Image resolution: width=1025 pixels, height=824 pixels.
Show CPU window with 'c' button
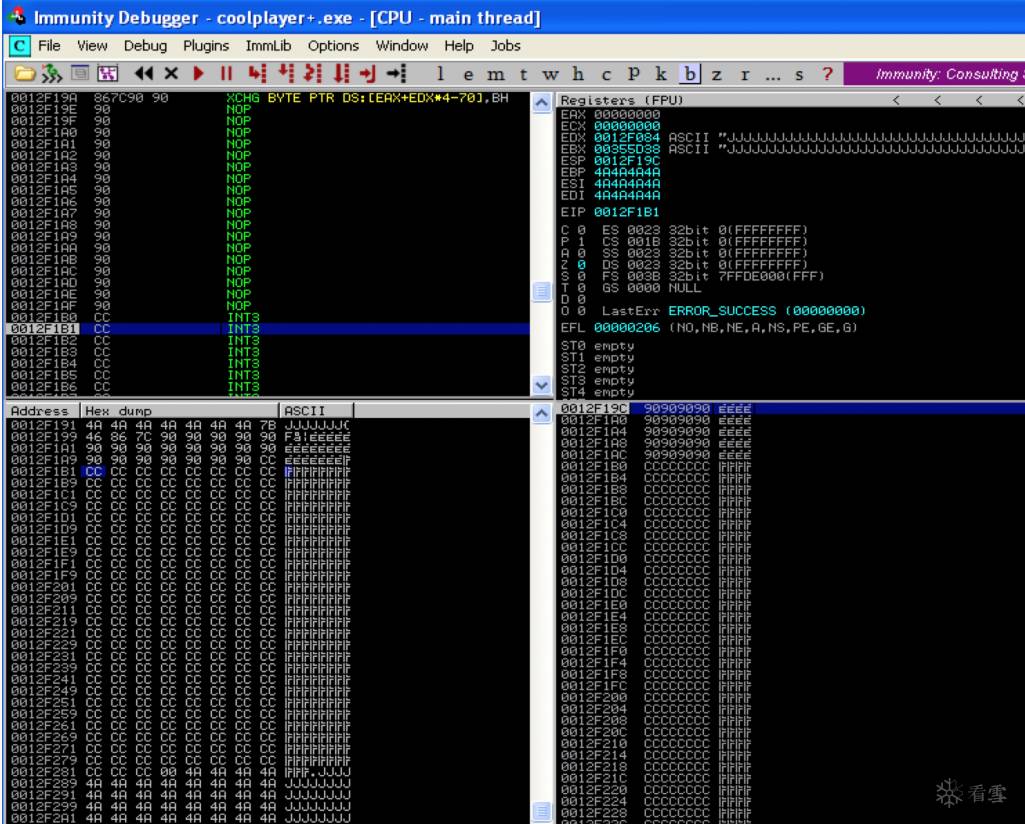click(606, 74)
